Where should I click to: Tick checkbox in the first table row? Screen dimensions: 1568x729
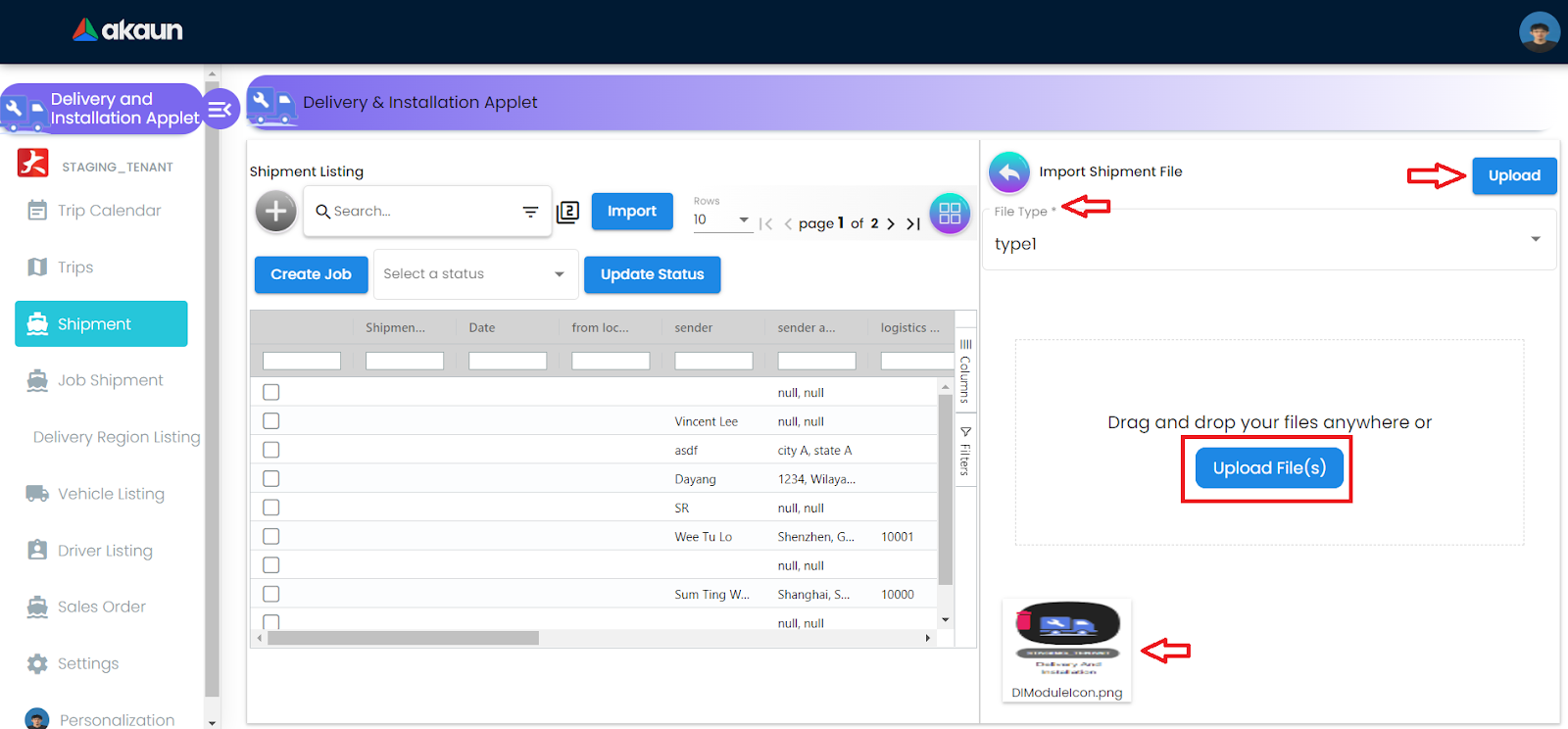[x=271, y=392]
